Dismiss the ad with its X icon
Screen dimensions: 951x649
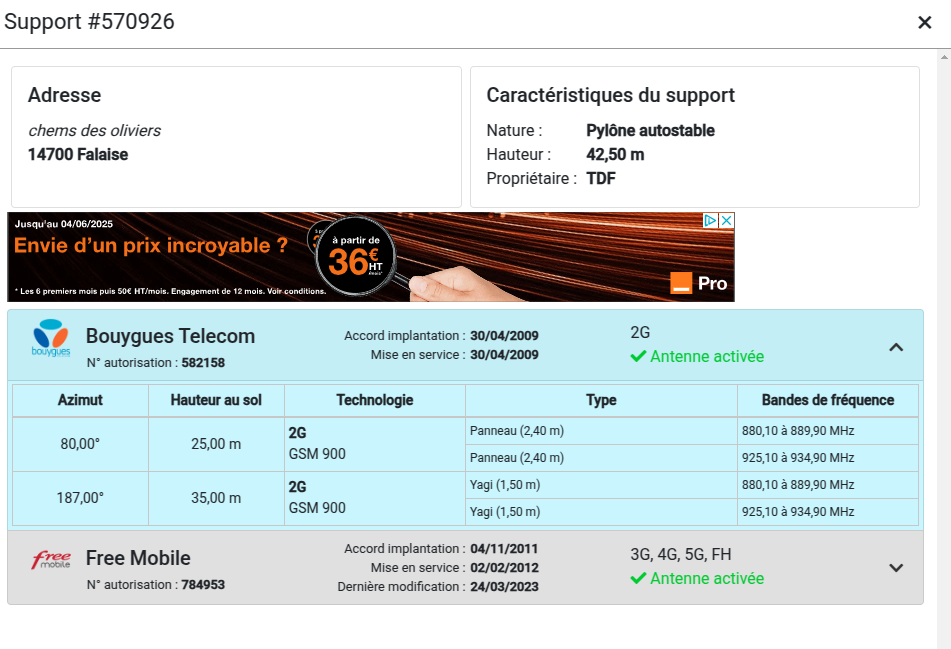click(x=726, y=221)
